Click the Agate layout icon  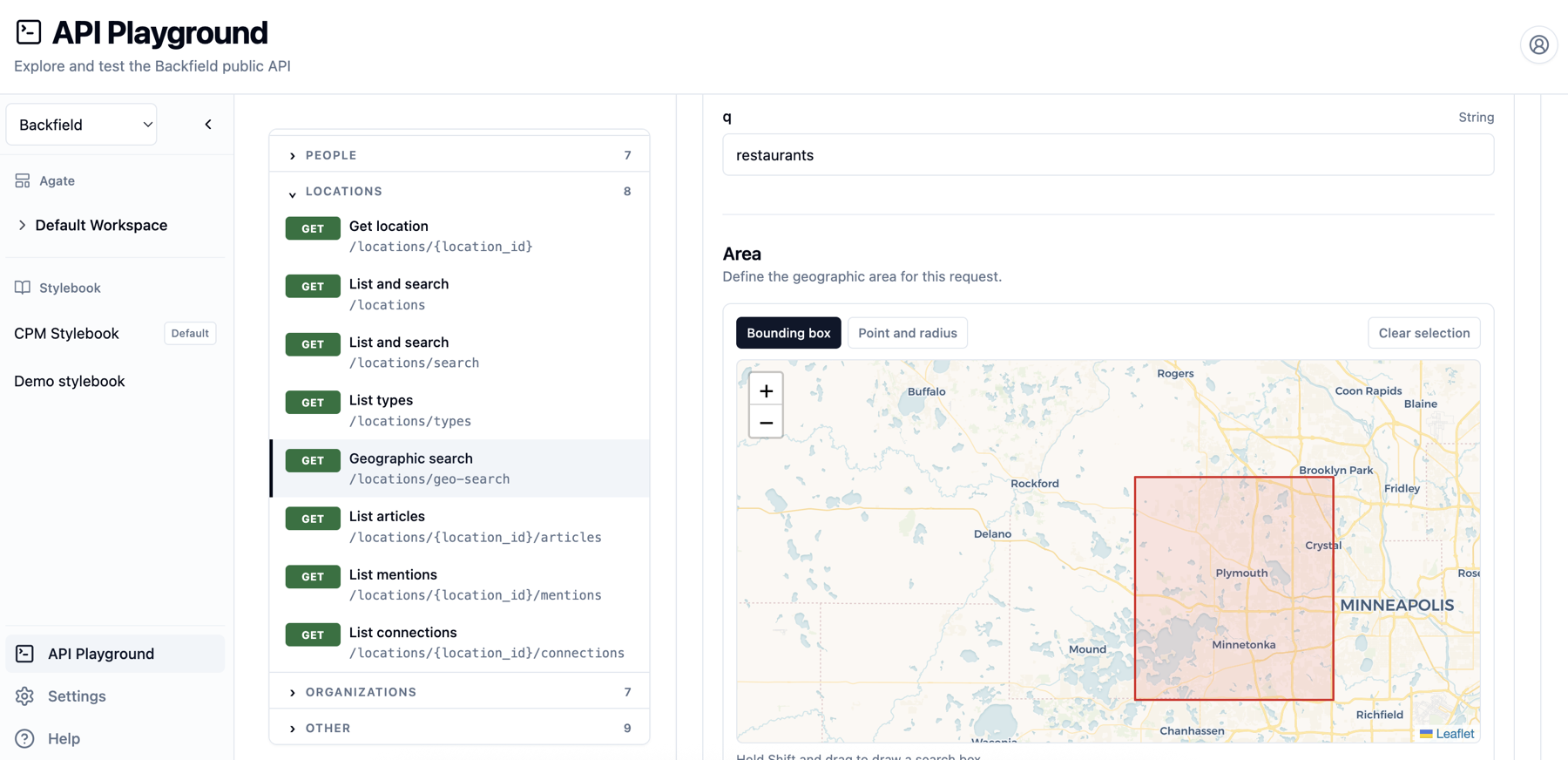click(23, 180)
